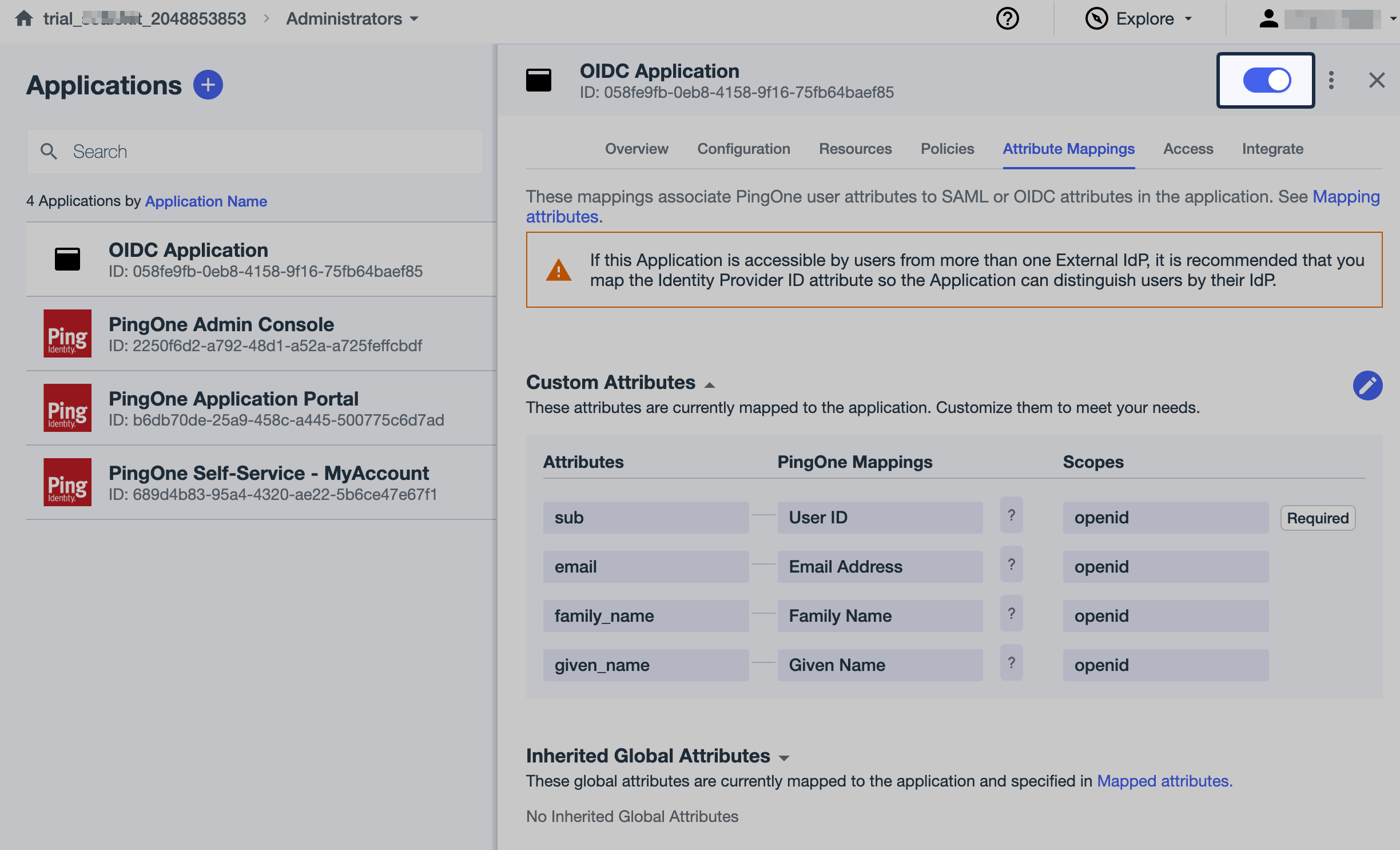Viewport: 1400px width, 850px height.
Task: Open the user profile avatar menu
Action: click(1268, 18)
